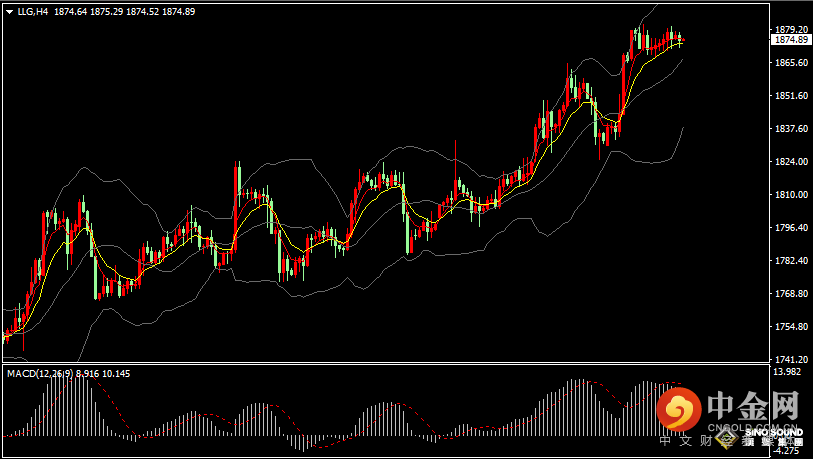Click the OHLC price values in header

[123, 12]
